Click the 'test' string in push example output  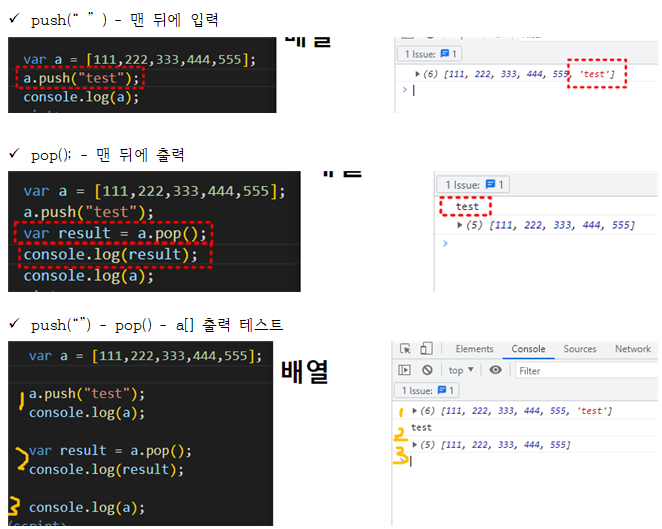pos(595,74)
